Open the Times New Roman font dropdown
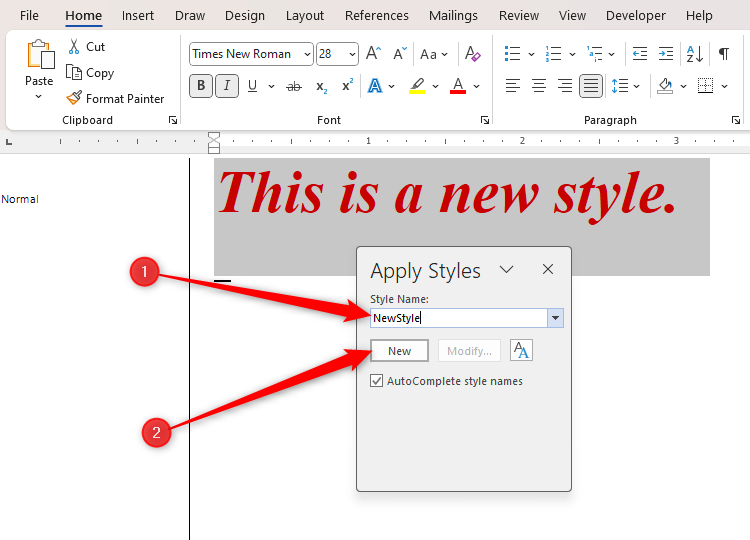750x540 pixels. [x=306, y=54]
